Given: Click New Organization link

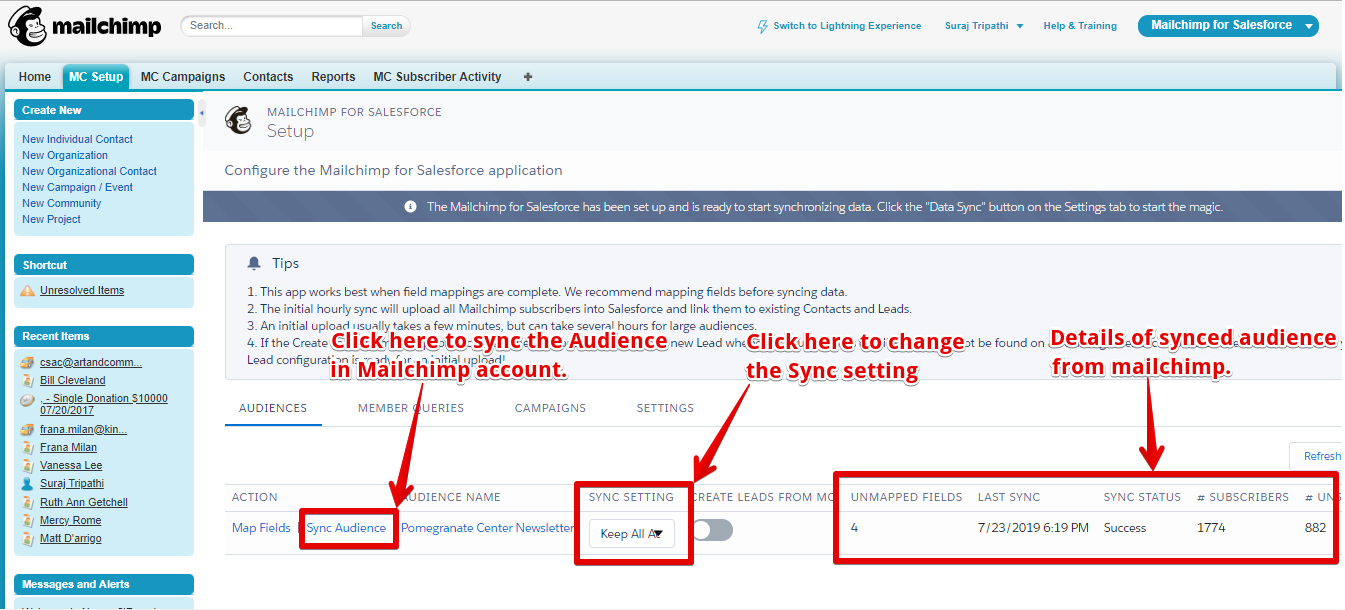Looking at the screenshot, I should coord(65,155).
